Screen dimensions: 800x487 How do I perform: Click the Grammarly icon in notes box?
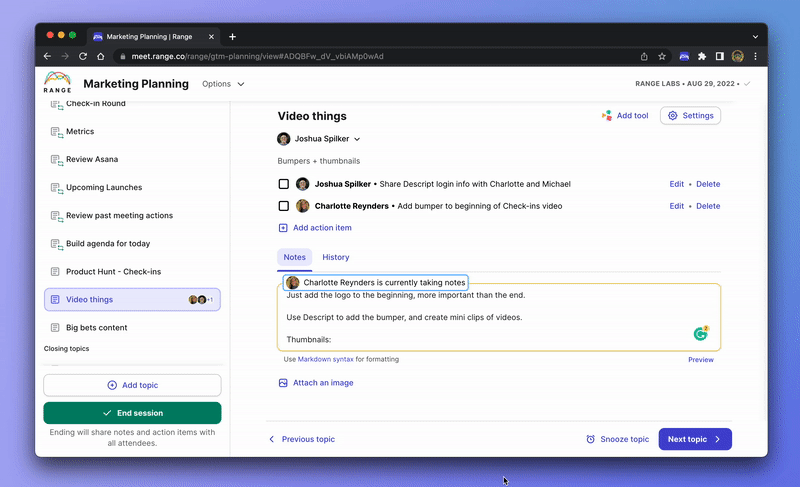pos(701,334)
